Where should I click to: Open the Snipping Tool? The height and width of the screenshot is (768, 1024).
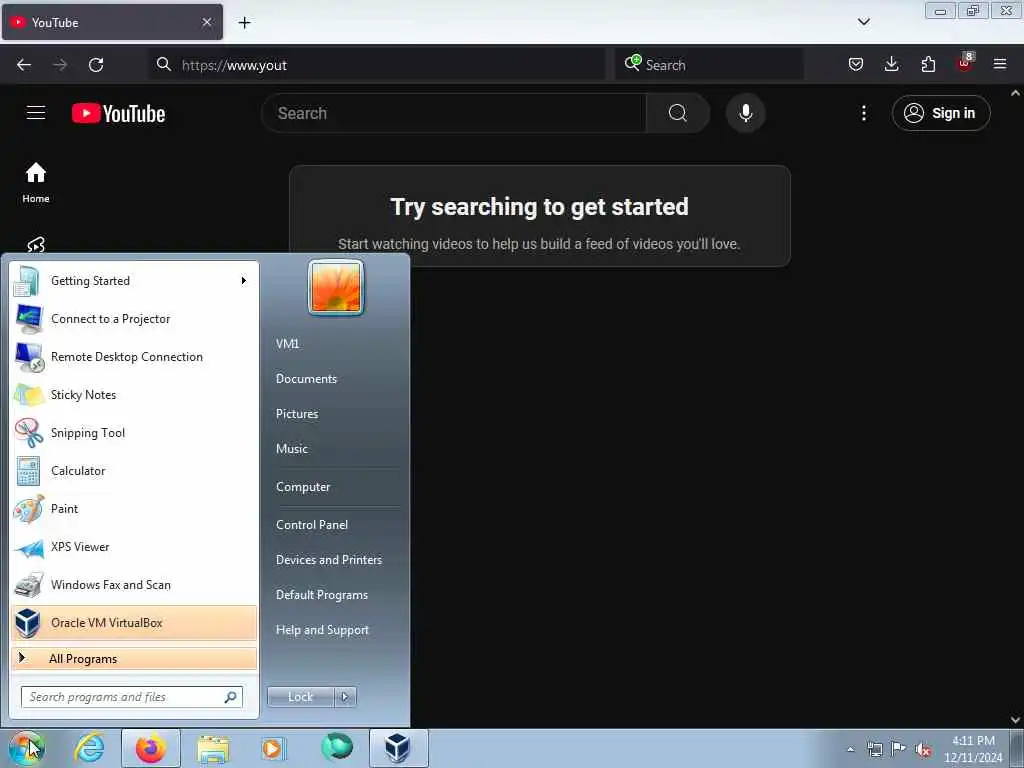134,432
